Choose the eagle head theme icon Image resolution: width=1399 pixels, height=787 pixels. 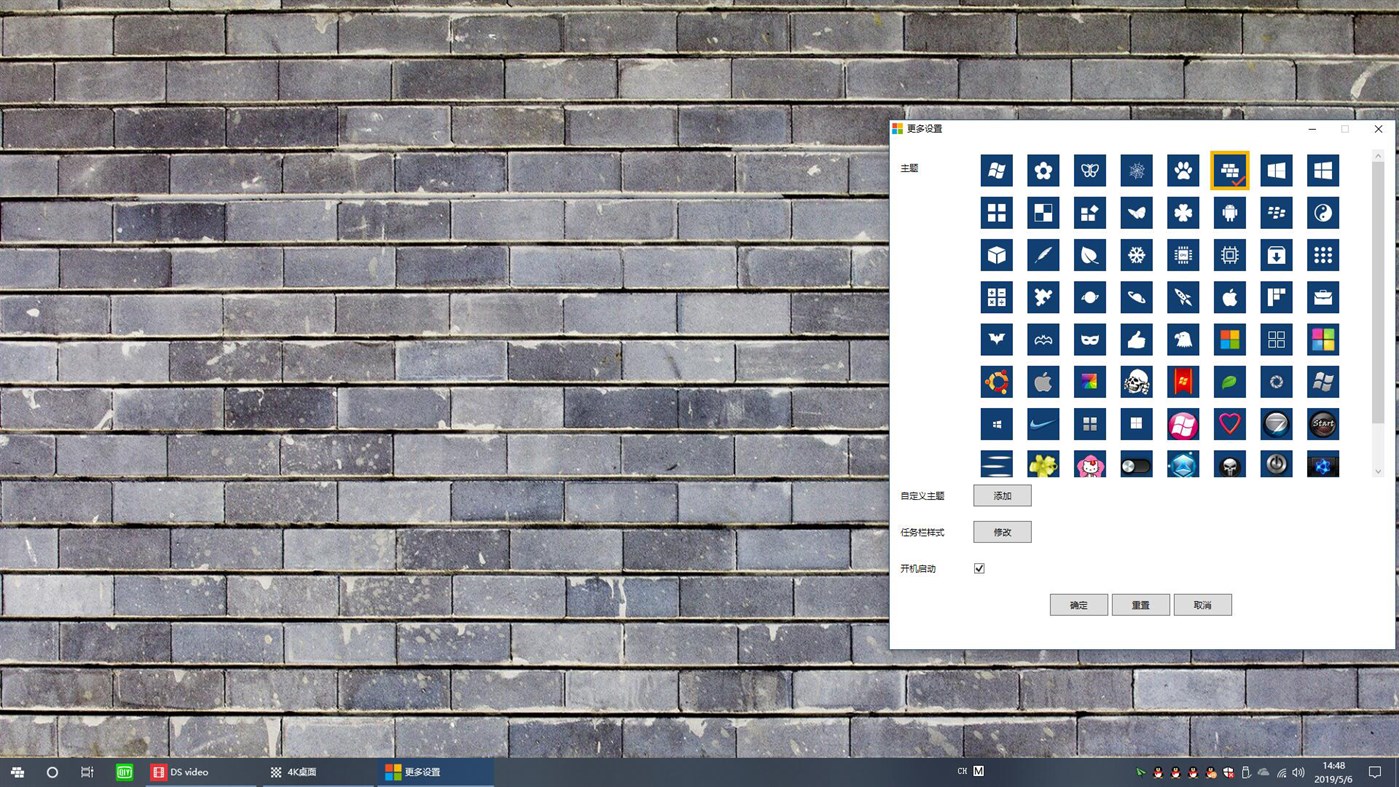coord(1183,339)
